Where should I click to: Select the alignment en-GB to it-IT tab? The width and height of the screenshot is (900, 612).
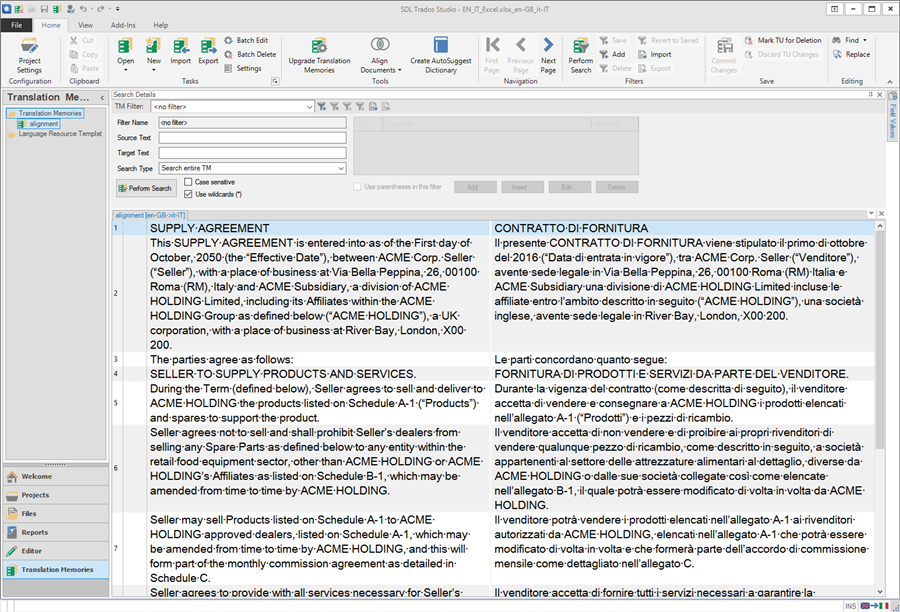pyautogui.click(x=150, y=215)
